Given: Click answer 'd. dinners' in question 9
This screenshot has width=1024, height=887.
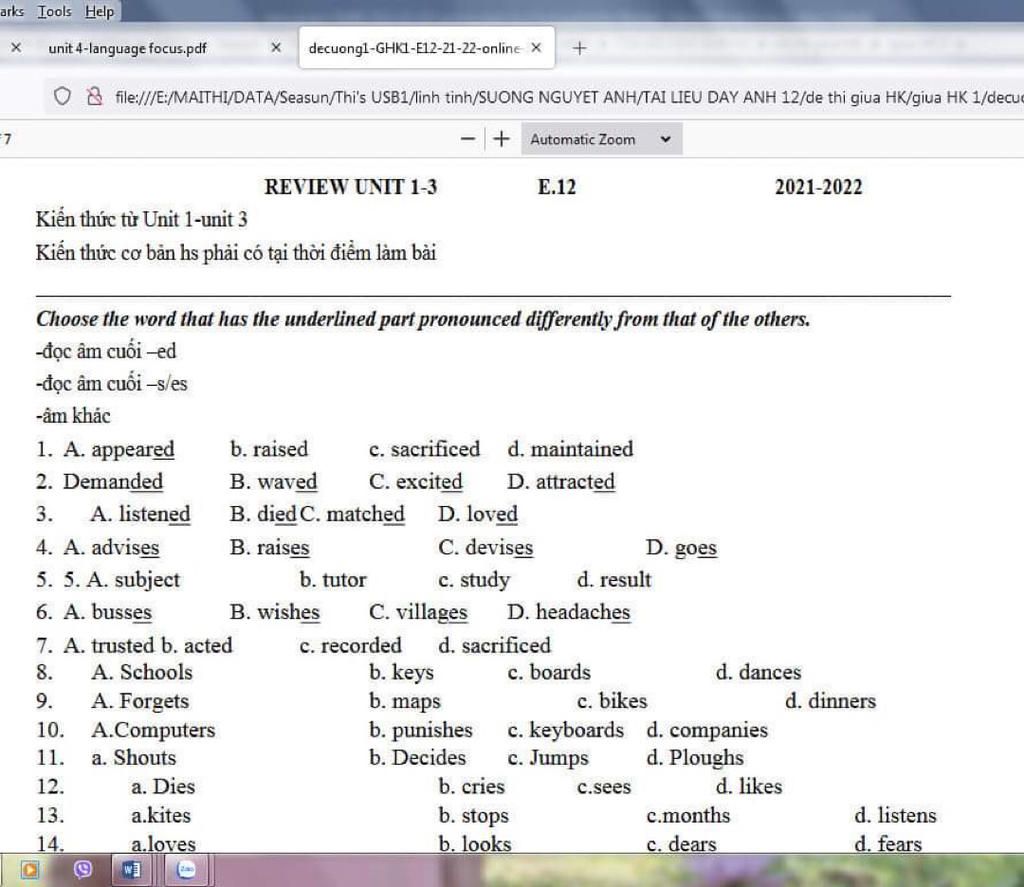Looking at the screenshot, I should point(830,701).
